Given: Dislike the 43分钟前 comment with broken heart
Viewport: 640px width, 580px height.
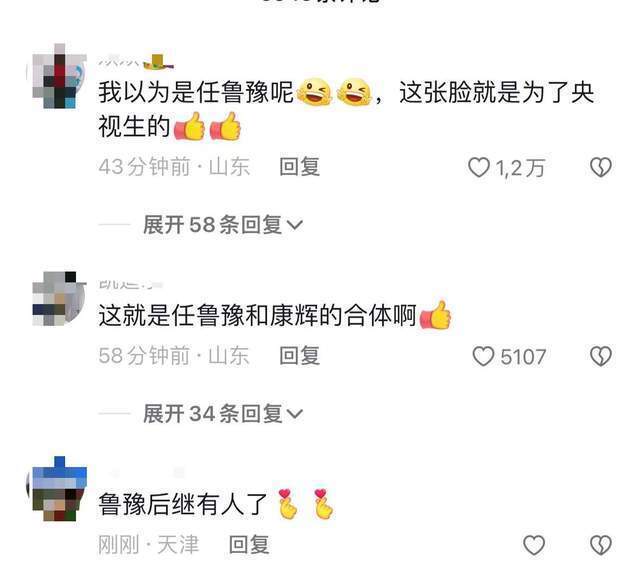Looking at the screenshot, I should pos(601,167).
